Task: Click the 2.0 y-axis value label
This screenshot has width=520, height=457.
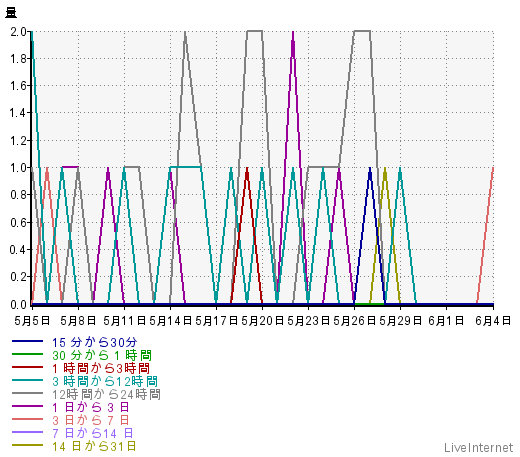Action: tap(18, 32)
